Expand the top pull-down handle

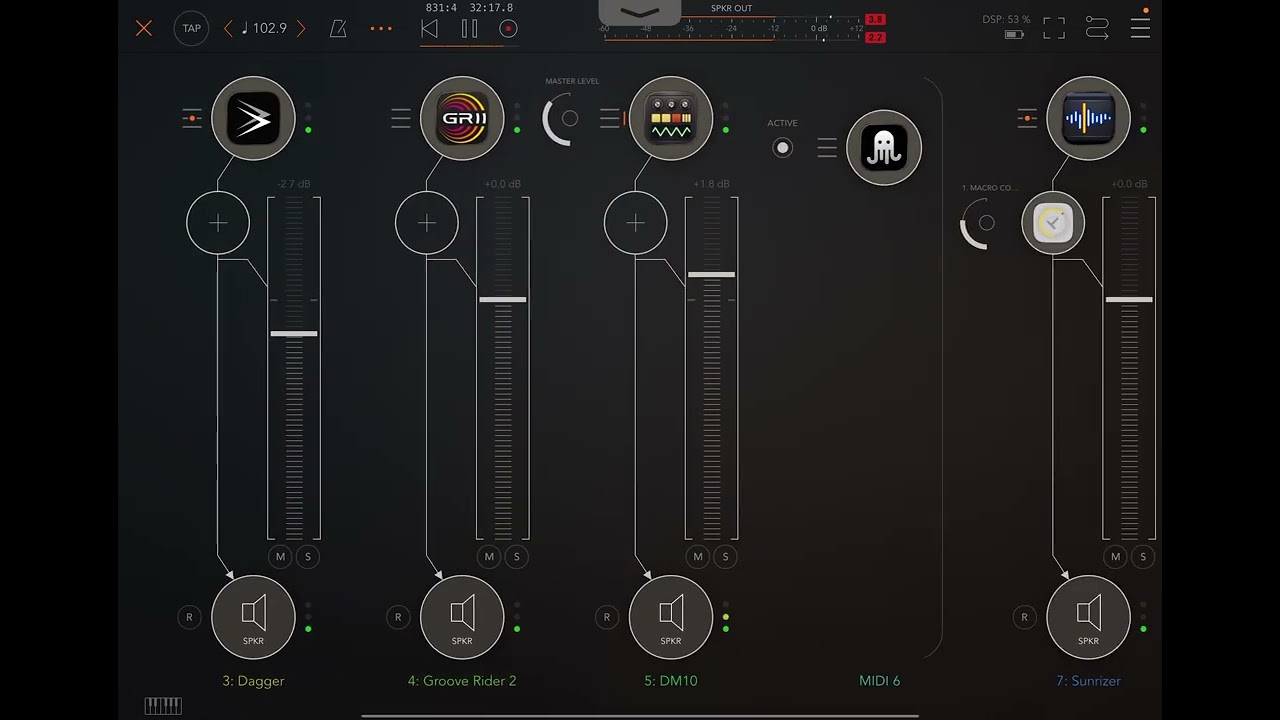coord(640,12)
